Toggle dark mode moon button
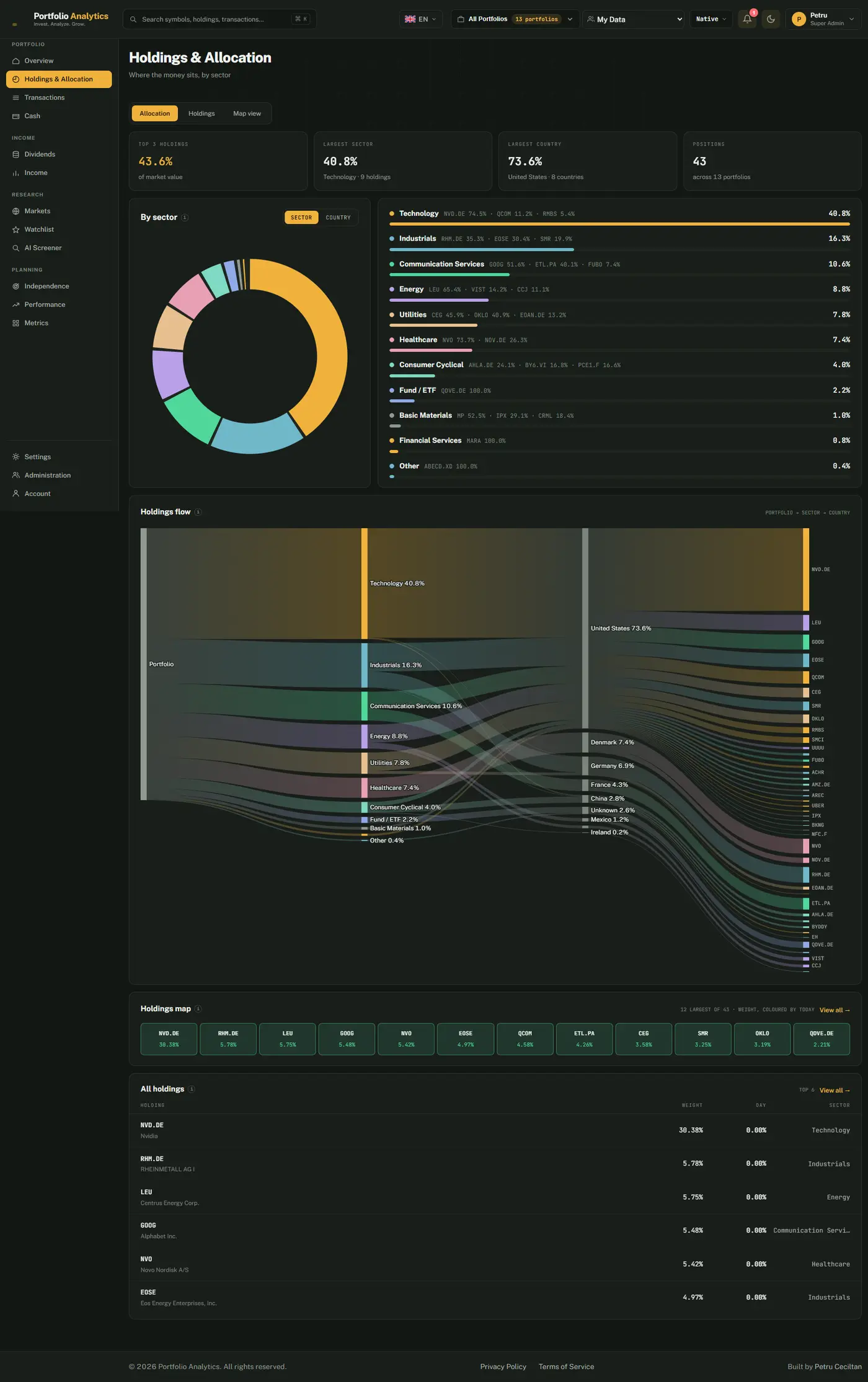The image size is (868, 1382). pyautogui.click(x=771, y=19)
